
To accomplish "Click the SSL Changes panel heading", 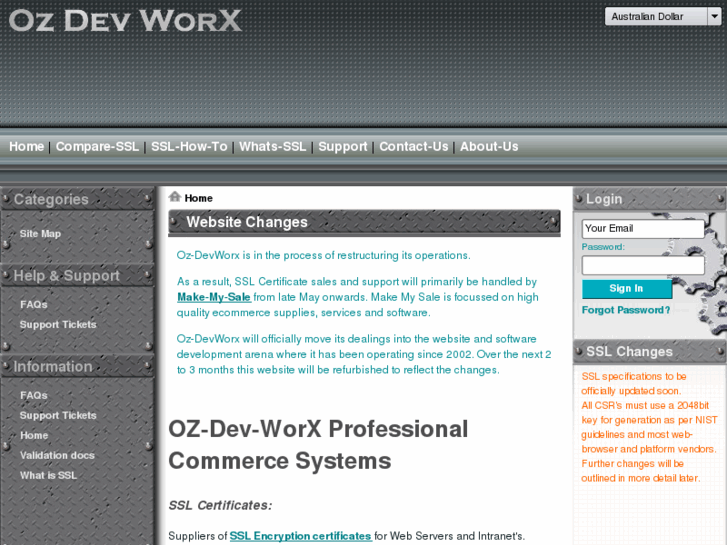I will 630,352.
